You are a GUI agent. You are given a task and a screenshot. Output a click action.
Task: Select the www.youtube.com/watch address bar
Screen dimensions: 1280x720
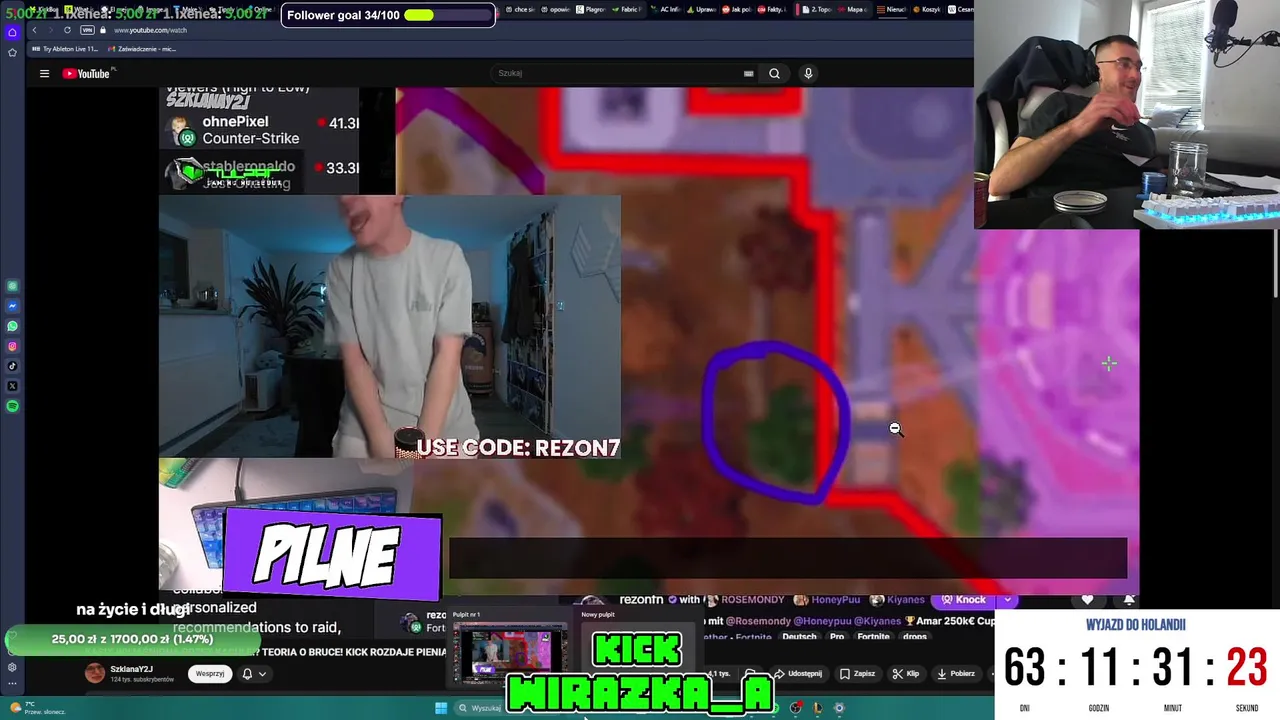coord(150,30)
